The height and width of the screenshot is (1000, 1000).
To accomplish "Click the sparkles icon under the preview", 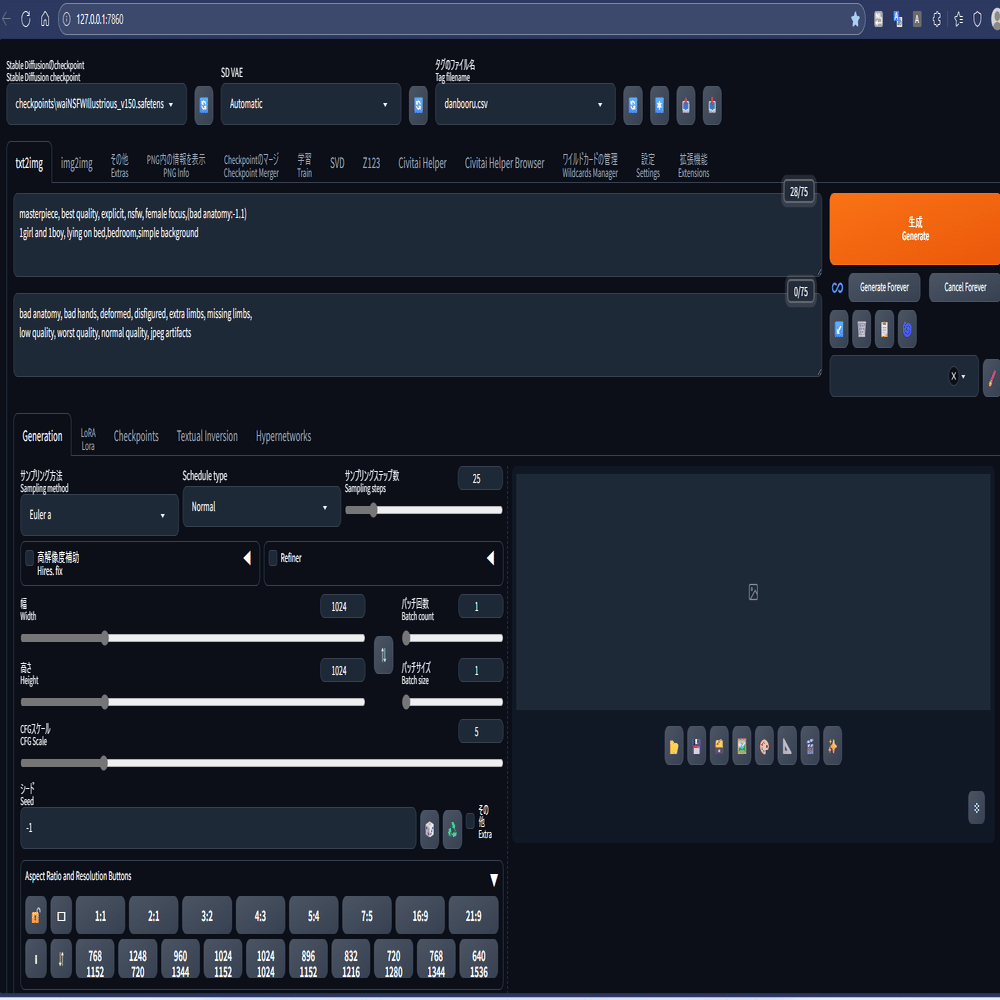I will pos(832,746).
